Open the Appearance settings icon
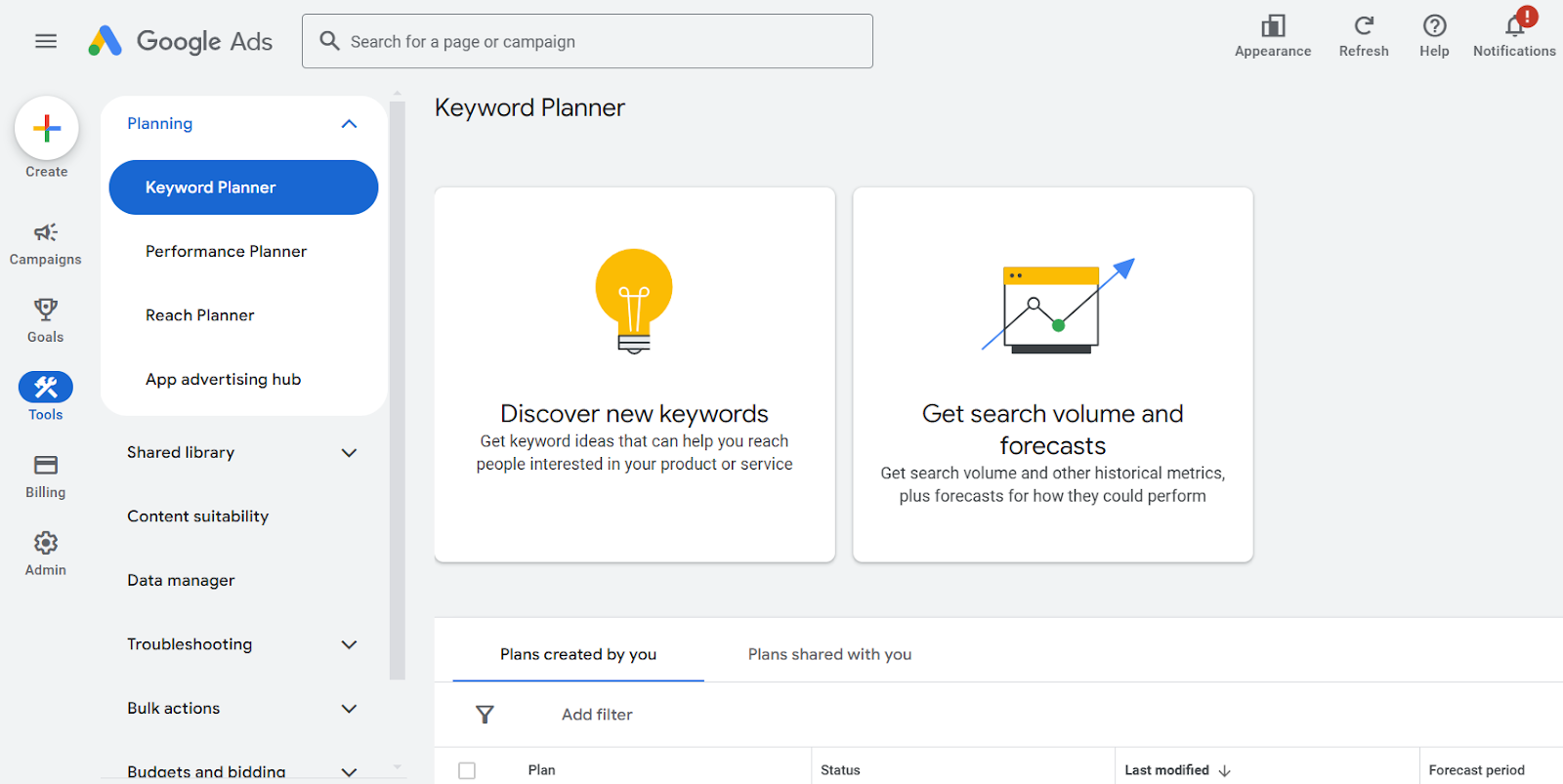Image resolution: width=1563 pixels, height=784 pixels. [x=1273, y=25]
